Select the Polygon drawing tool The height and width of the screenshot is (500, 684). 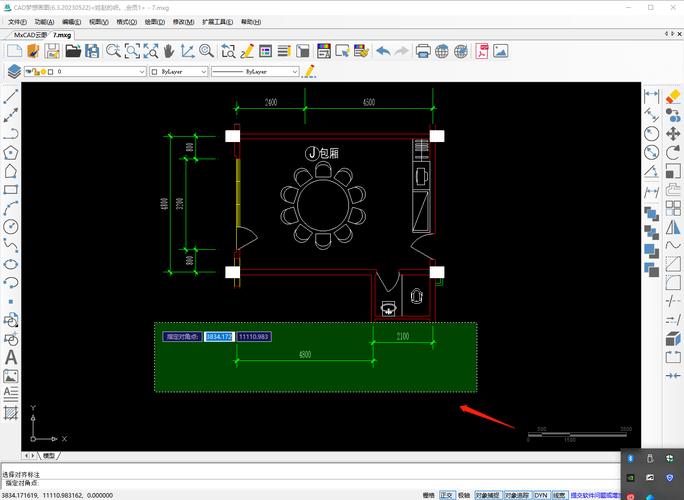[11, 153]
